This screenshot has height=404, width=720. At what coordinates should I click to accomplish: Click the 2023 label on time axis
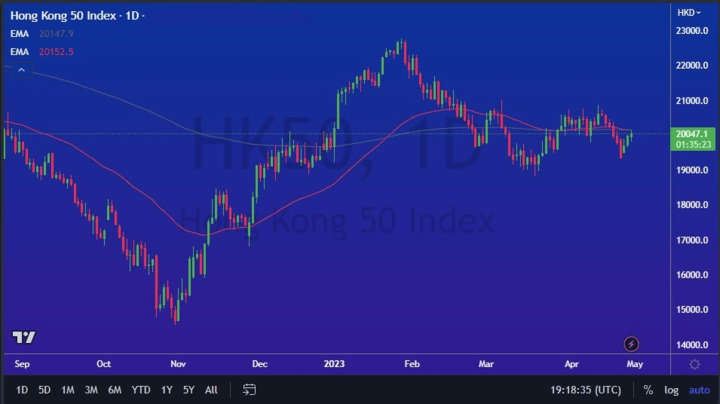334,364
